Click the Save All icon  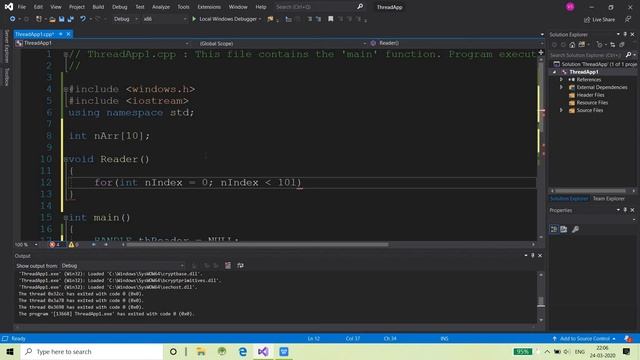pyautogui.click(x=71, y=19)
